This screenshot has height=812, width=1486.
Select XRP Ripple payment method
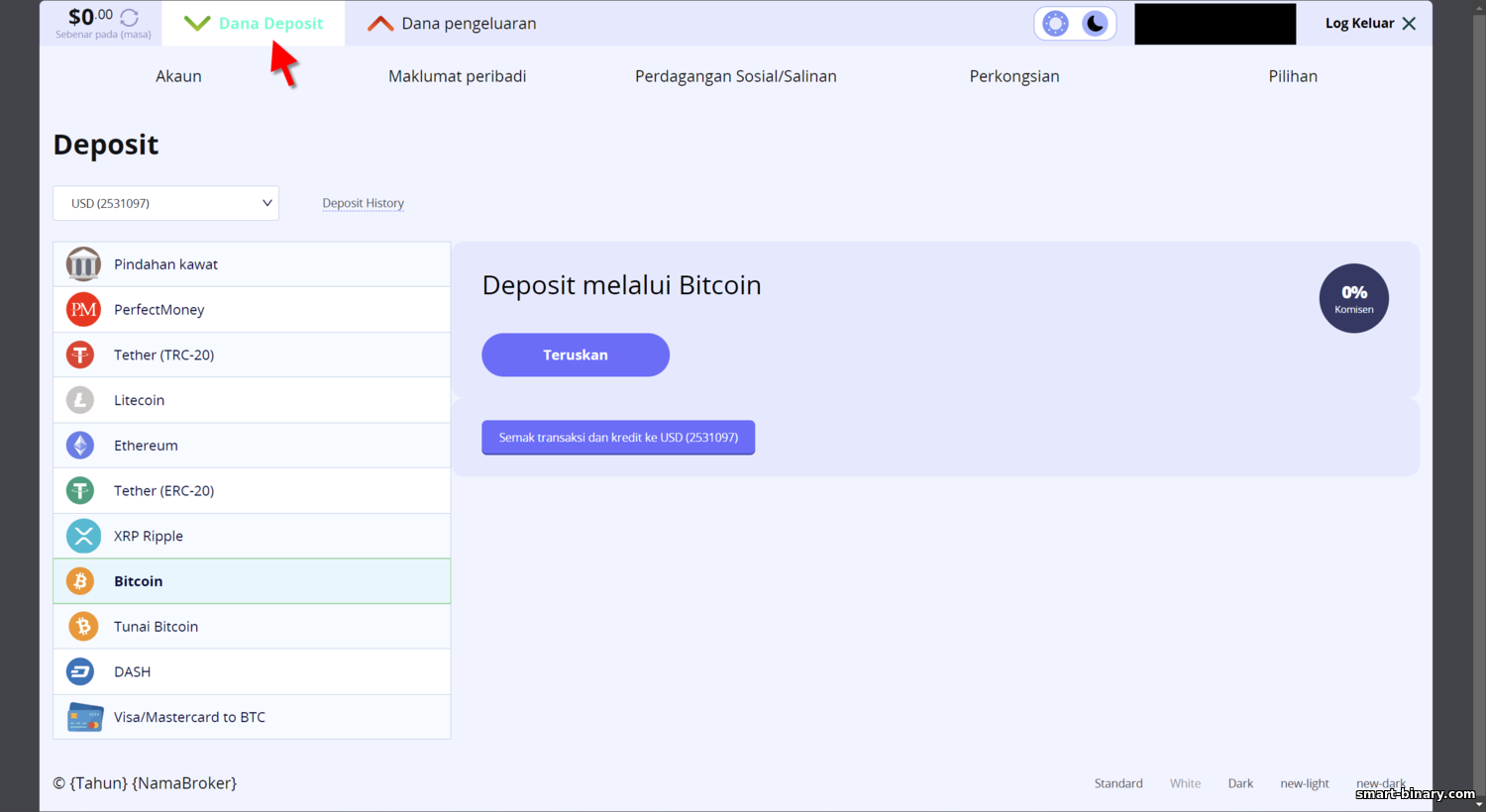[x=252, y=536]
